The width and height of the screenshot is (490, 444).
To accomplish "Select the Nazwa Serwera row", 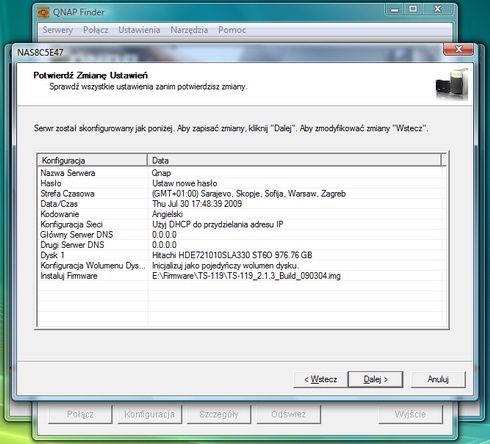I will pyautogui.click(x=242, y=173).
